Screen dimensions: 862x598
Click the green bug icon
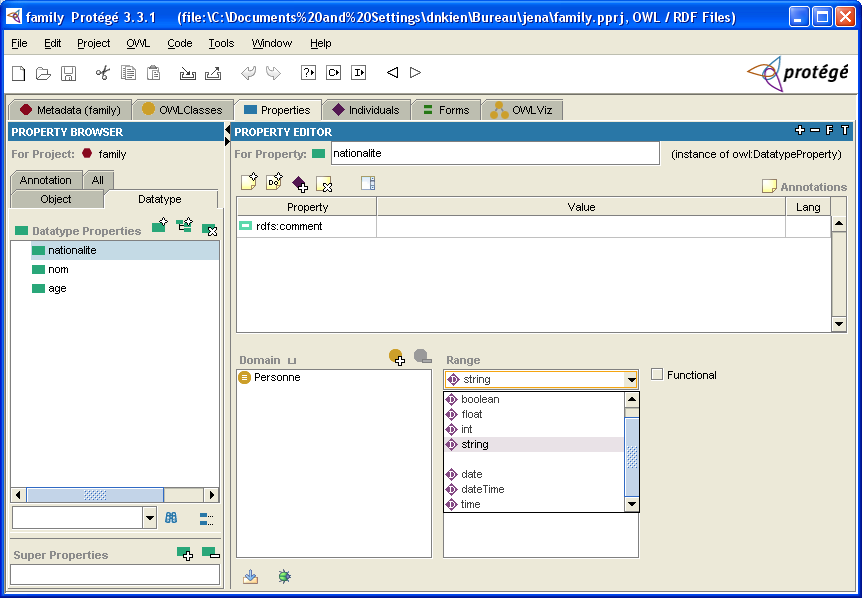[x=284, y=576]
